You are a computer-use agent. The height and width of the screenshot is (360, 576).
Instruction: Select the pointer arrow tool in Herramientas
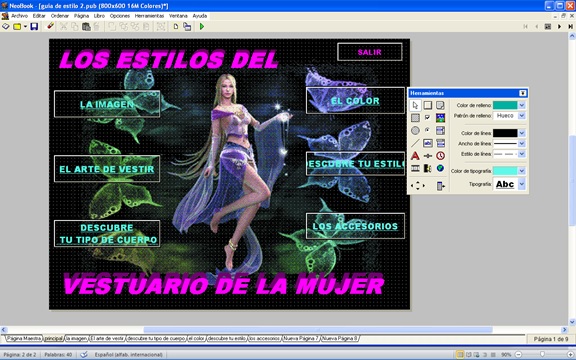(415, 105)
